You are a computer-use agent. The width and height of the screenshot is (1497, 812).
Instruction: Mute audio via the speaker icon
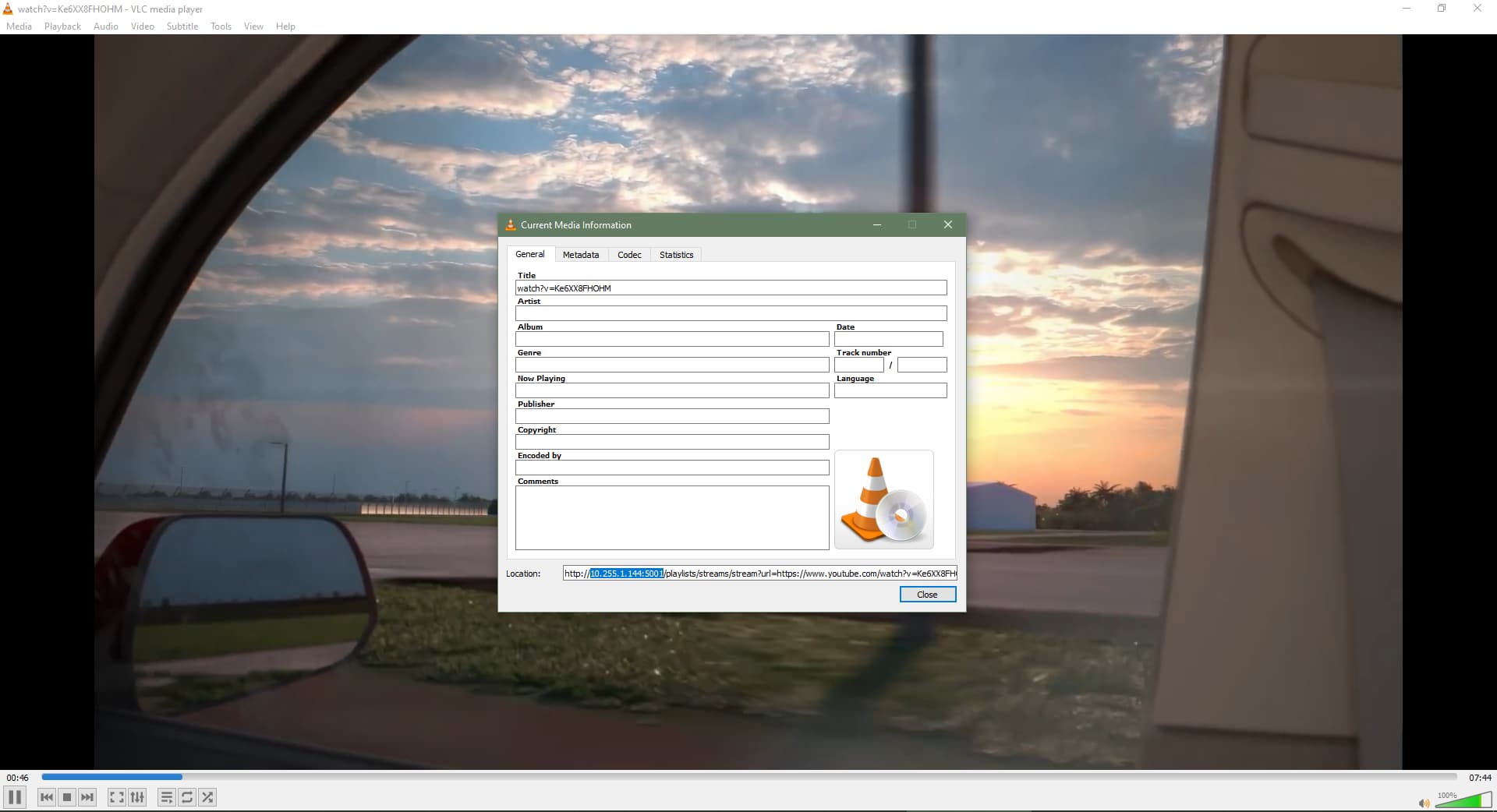[1424, 803]
